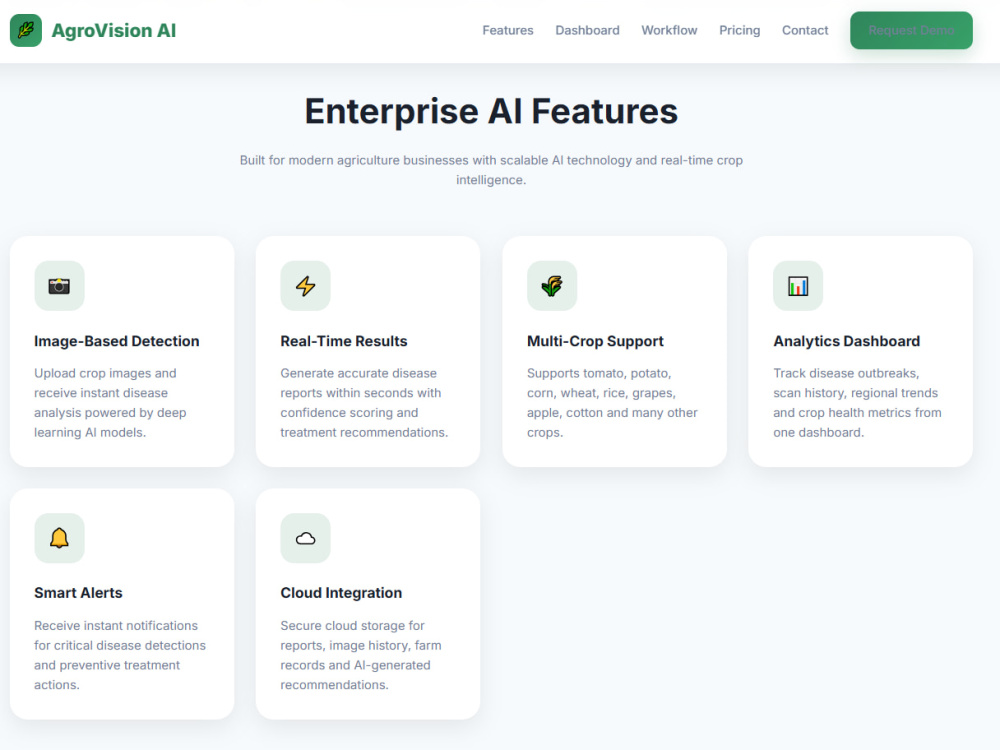The height and width of the screenshot is (750, 1000).
Task: Click the Analytics Dashboard card title
Action: tap(846, 341)
